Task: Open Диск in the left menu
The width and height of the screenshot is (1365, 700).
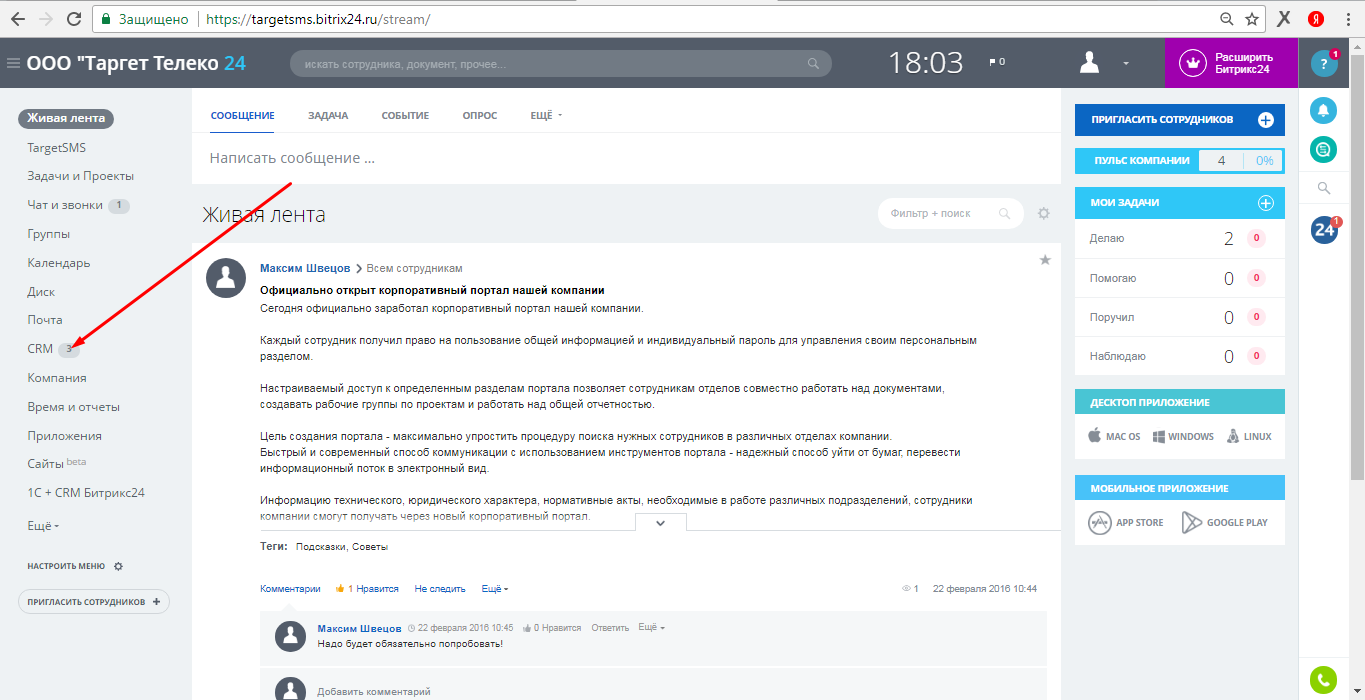Action: point(41,292)
